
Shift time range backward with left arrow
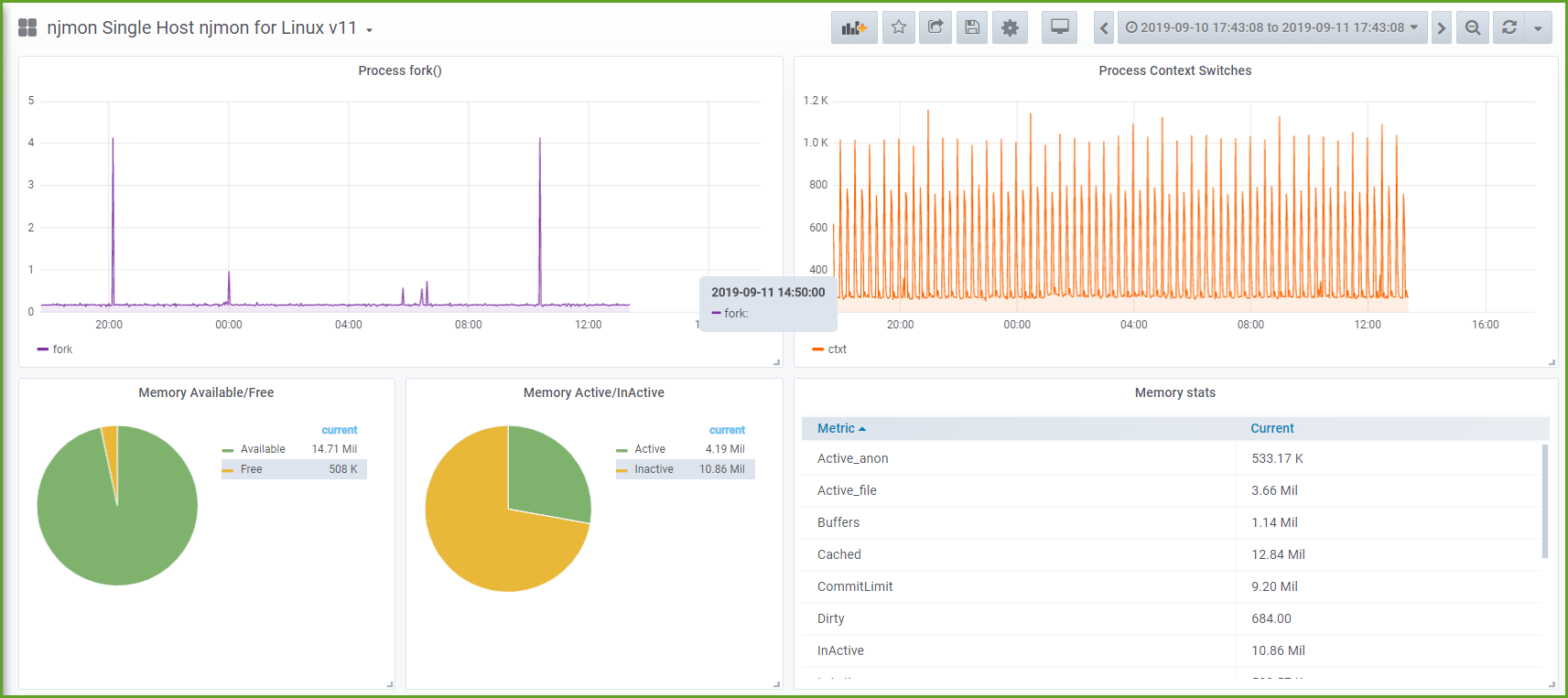(x=1104, y=27)
